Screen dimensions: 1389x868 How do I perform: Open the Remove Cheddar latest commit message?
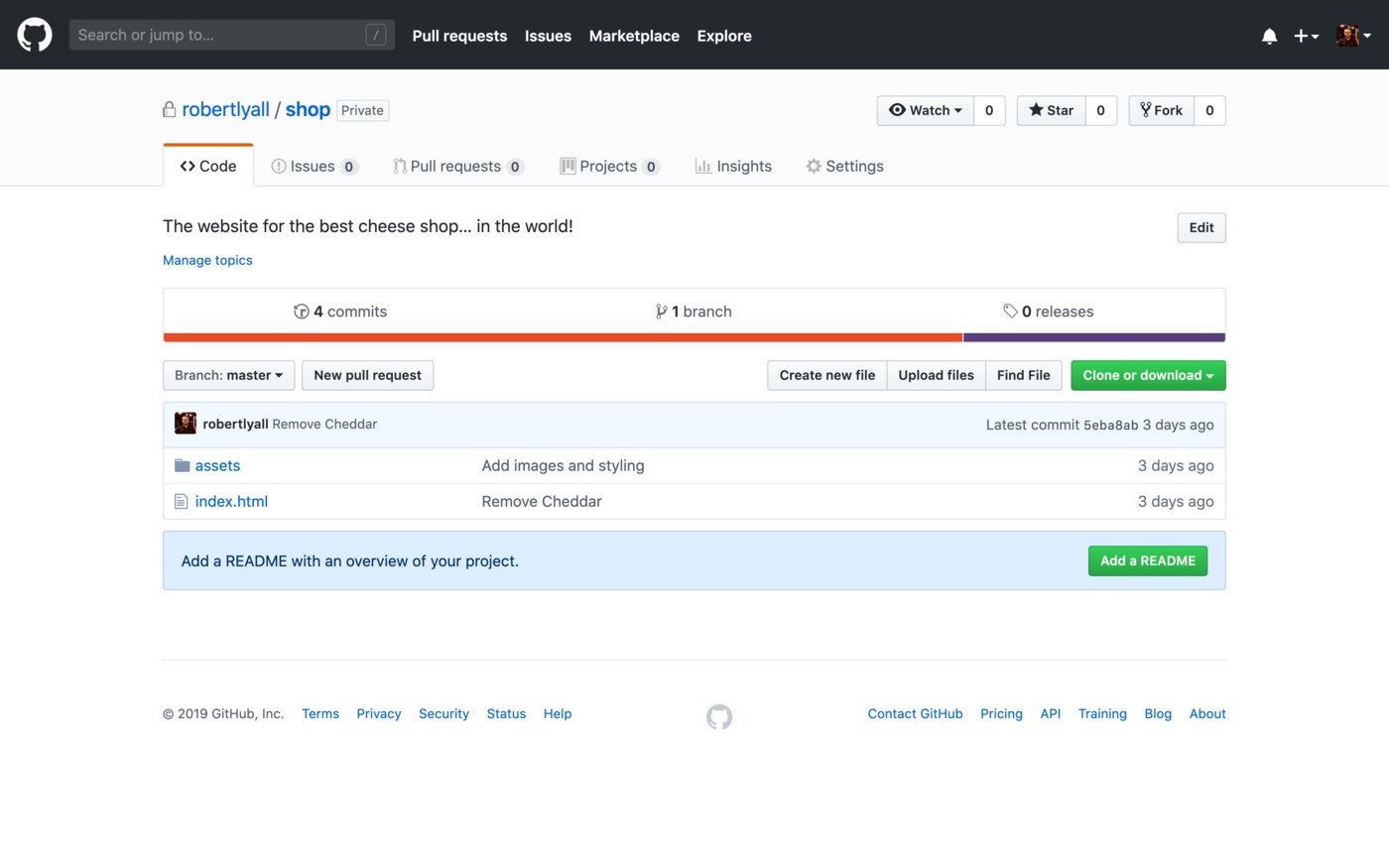coord(324,424)
